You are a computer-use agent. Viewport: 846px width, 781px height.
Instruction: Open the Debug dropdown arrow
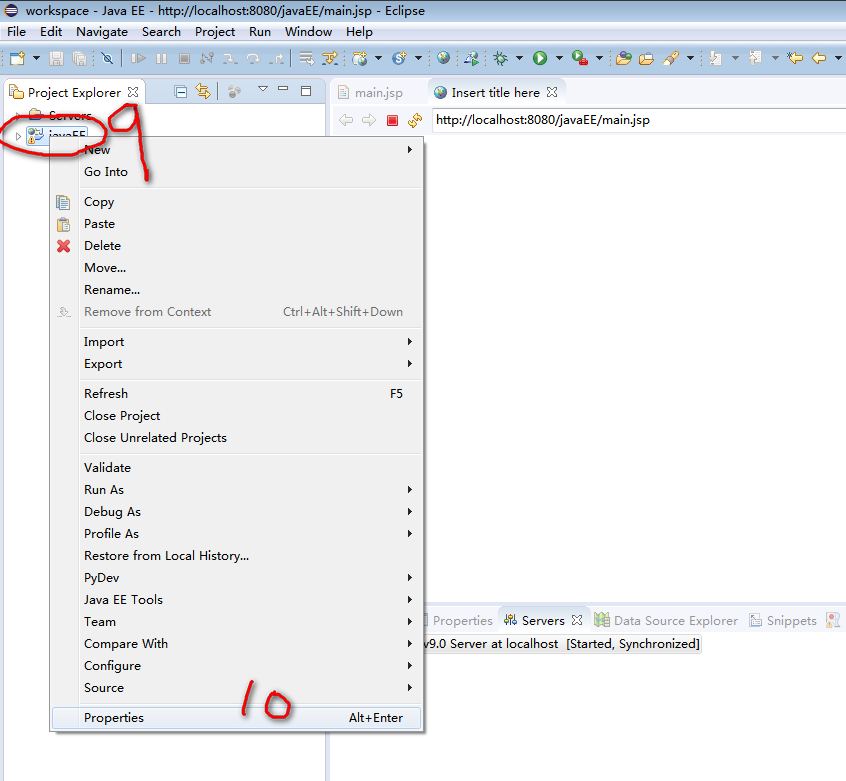520,58
